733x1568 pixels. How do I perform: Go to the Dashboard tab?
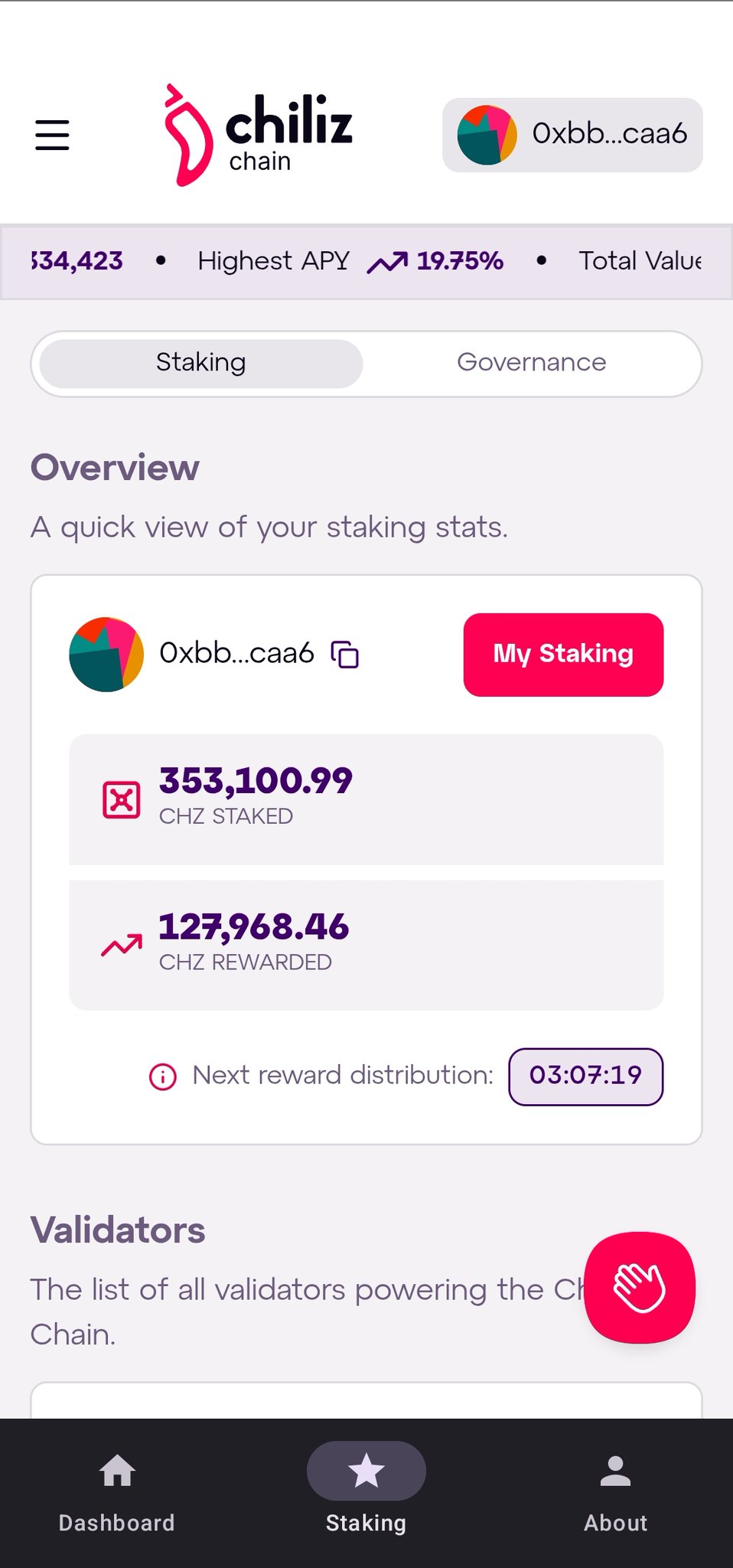(117, 1493)
